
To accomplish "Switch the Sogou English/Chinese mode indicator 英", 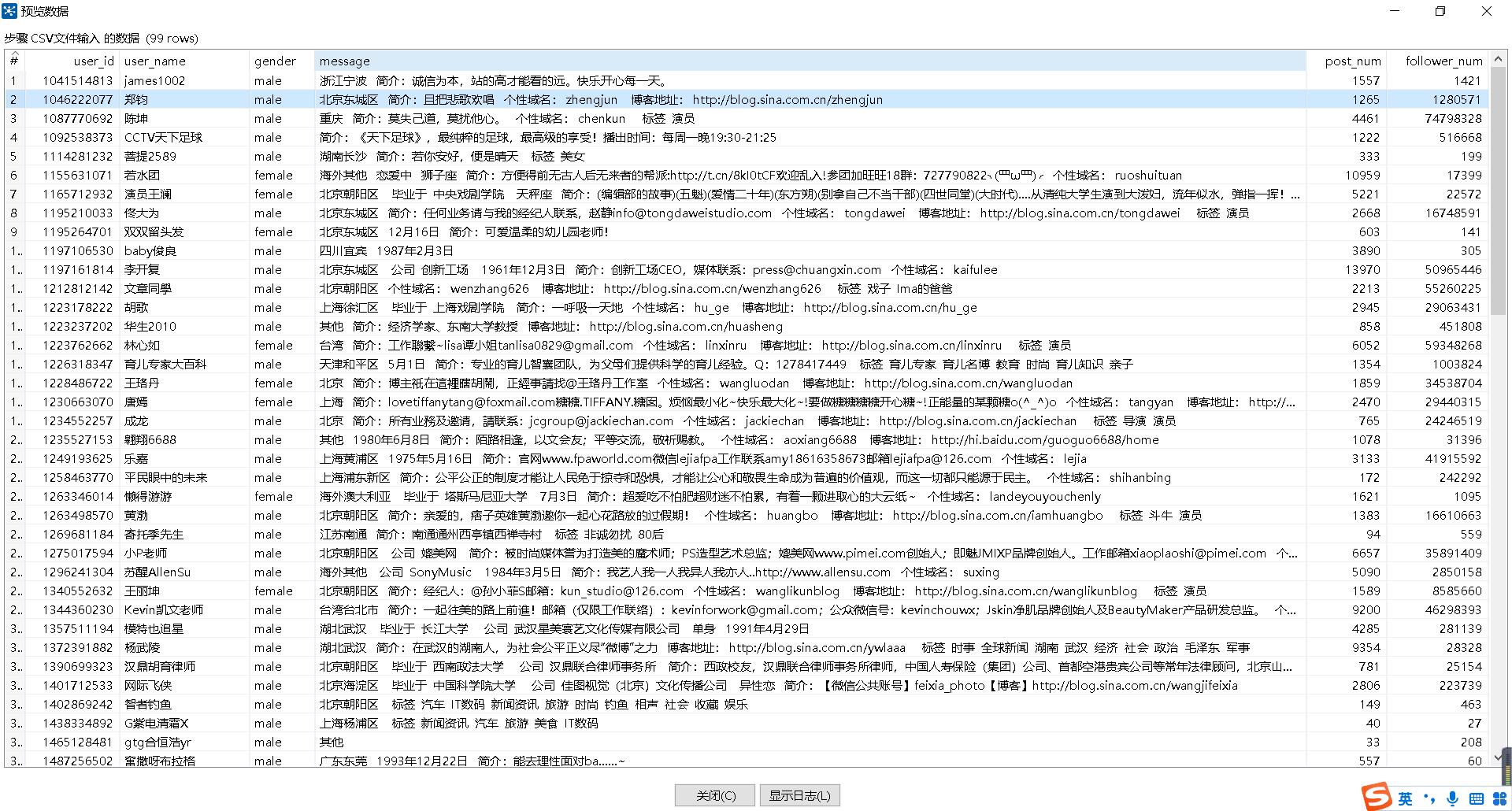I will (x=1406, y=798).
